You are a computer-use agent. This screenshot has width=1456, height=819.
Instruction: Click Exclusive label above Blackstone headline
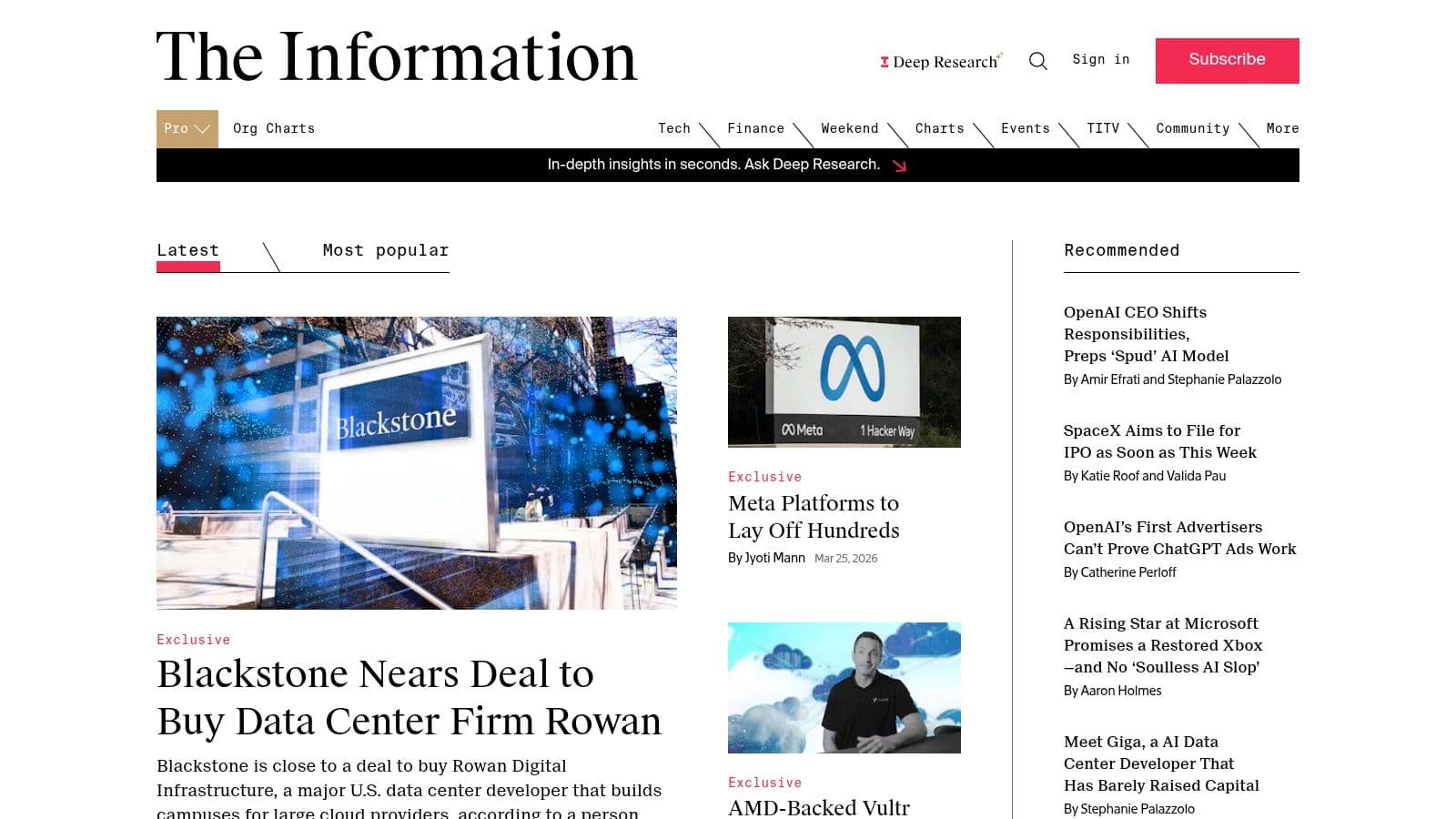(x=194, y=640)
